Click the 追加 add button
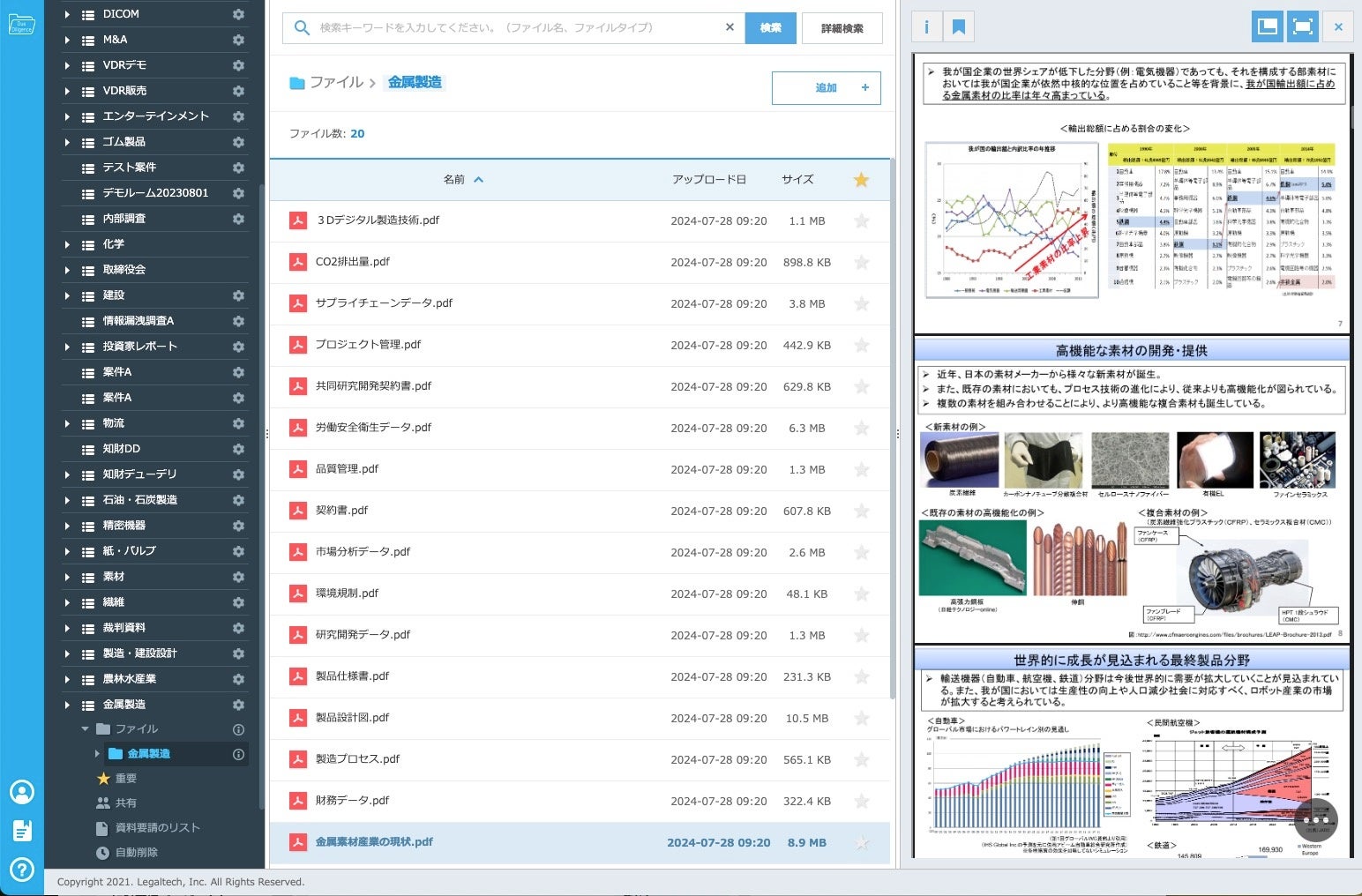The width and height of the screenshot is (1362, 896). tap(827, 88)
